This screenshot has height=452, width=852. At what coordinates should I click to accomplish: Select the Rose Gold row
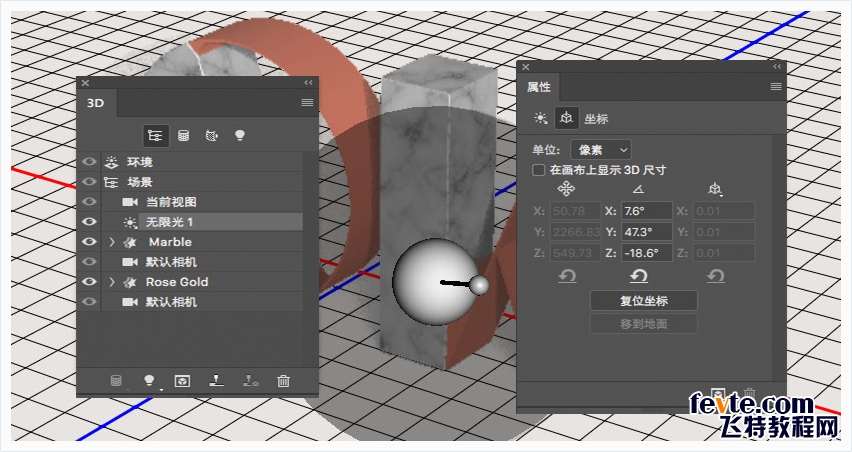(202, 282)
